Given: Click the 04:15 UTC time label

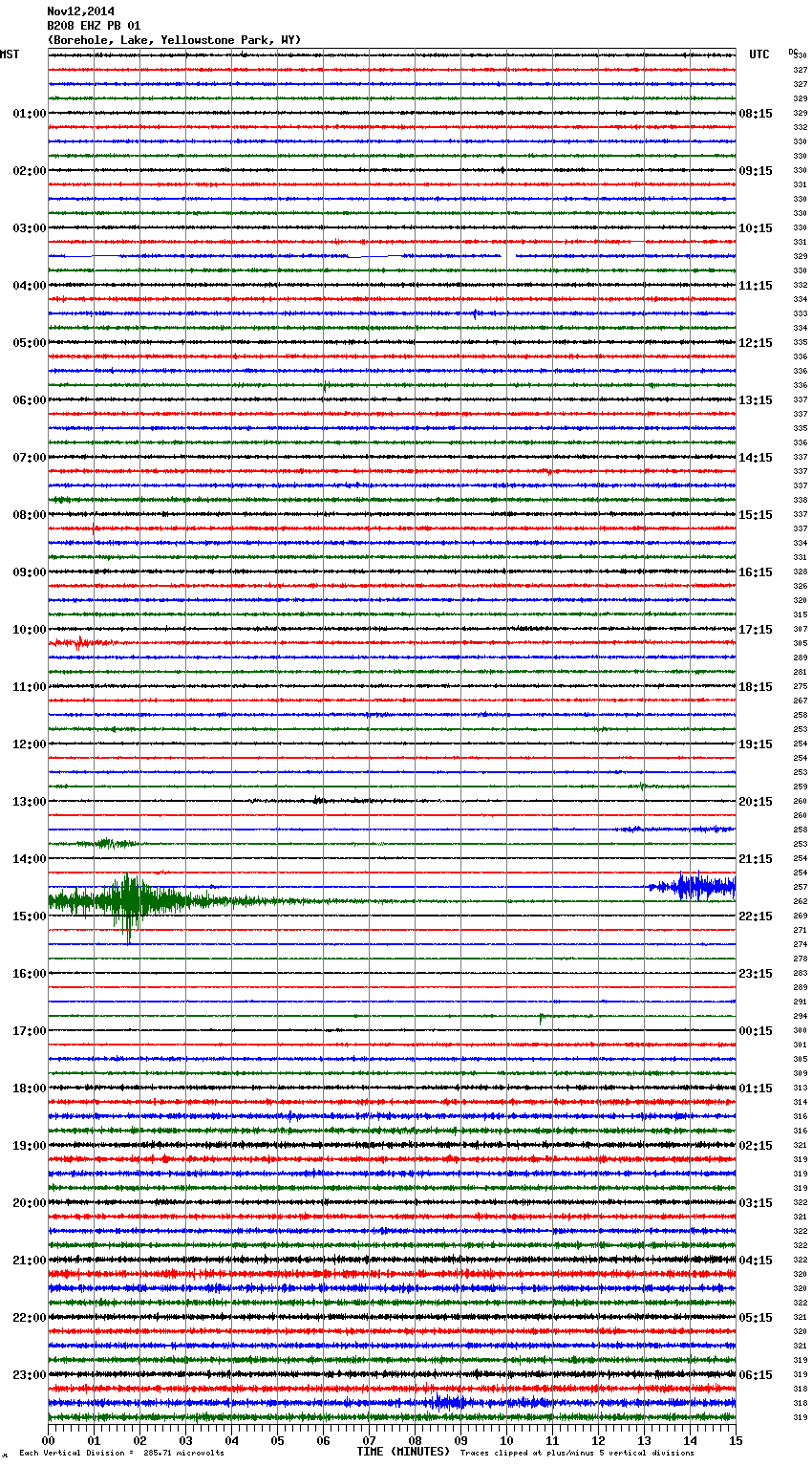Looking at the screenshot, I should coord(756,1261).
